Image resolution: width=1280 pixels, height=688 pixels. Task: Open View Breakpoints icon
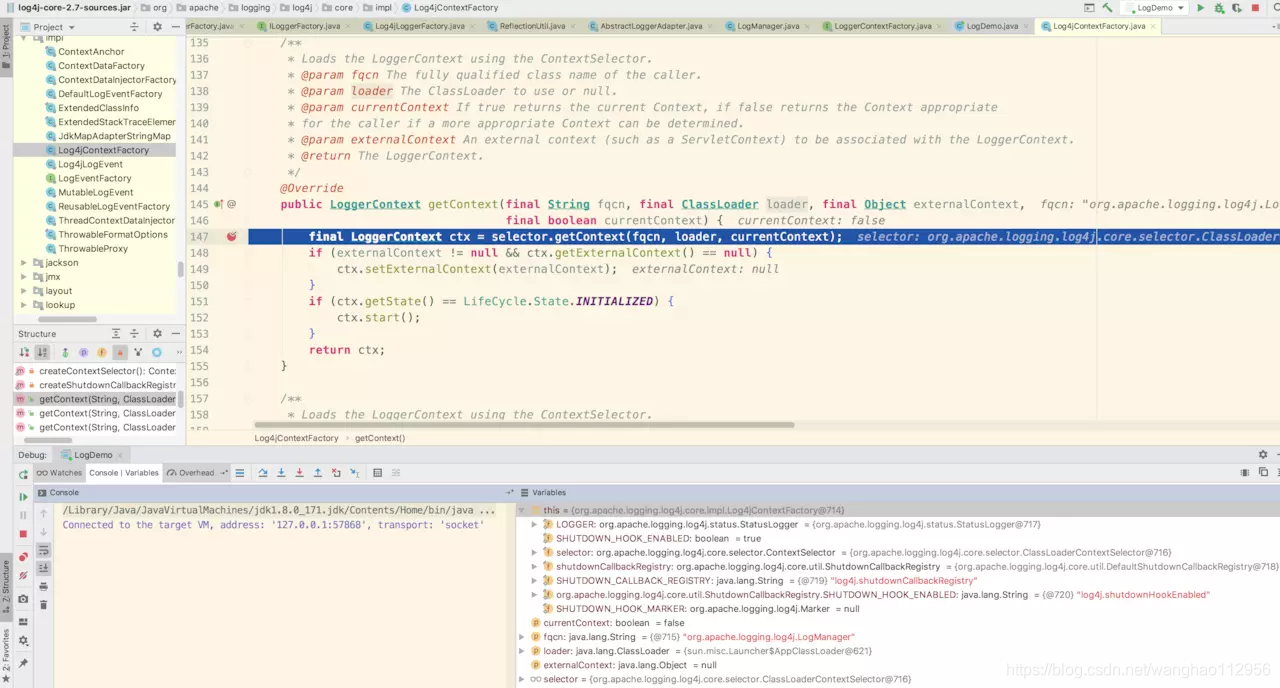[x=23, y=557]
